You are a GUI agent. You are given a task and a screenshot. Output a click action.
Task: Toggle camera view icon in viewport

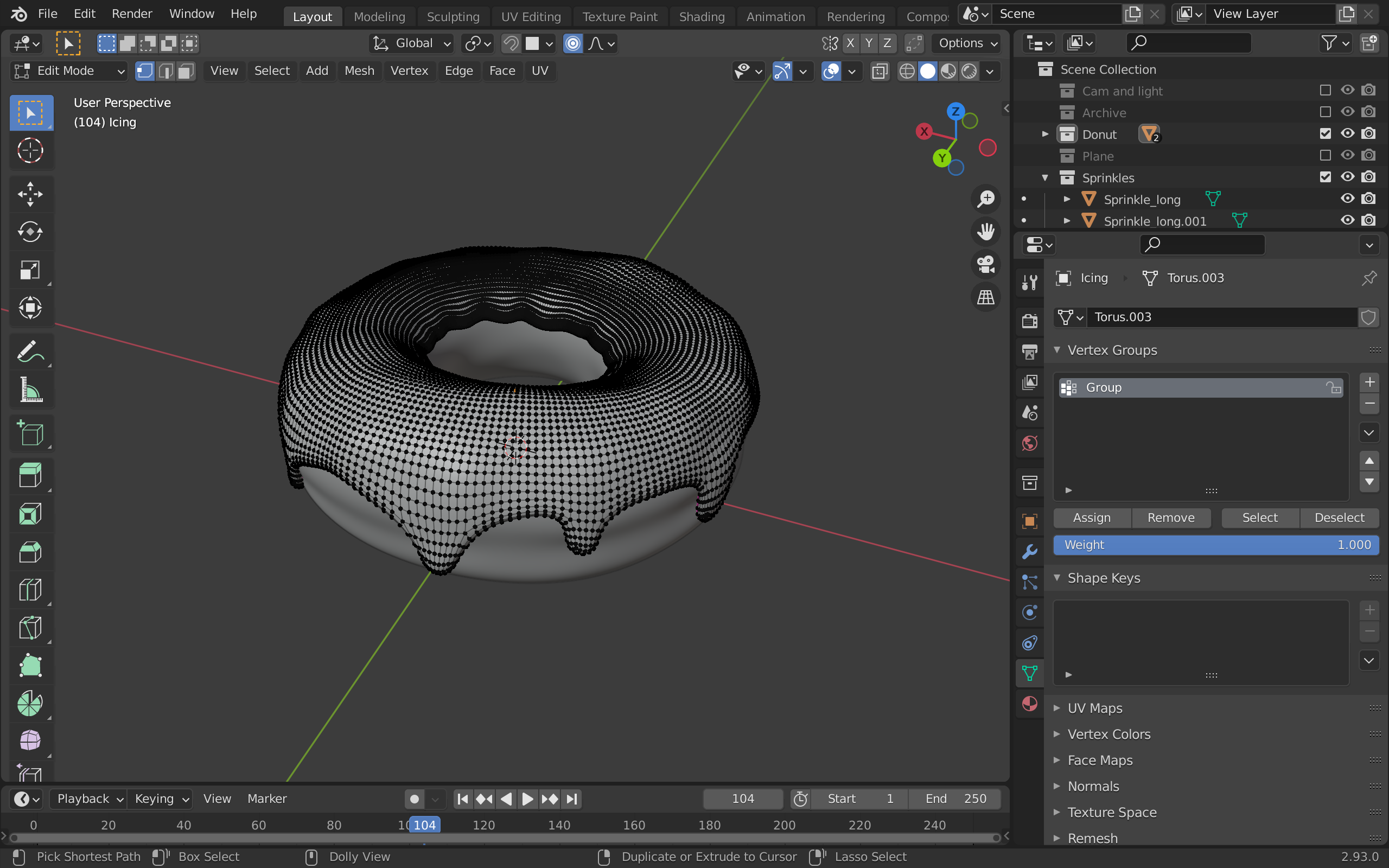pyautogui.click(x=985, y=264)
